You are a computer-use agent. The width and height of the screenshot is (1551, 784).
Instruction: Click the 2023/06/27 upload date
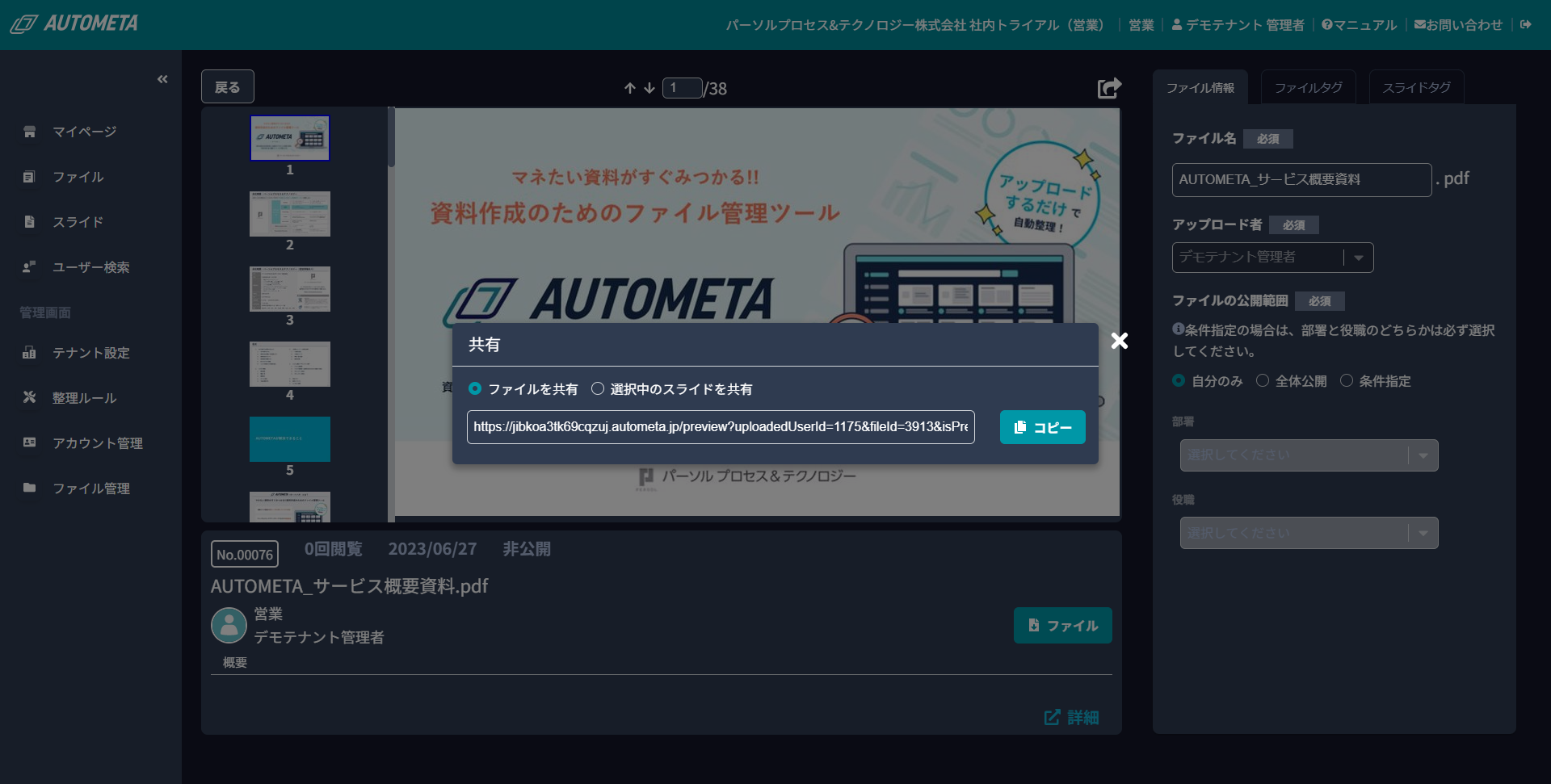[432, 549]
